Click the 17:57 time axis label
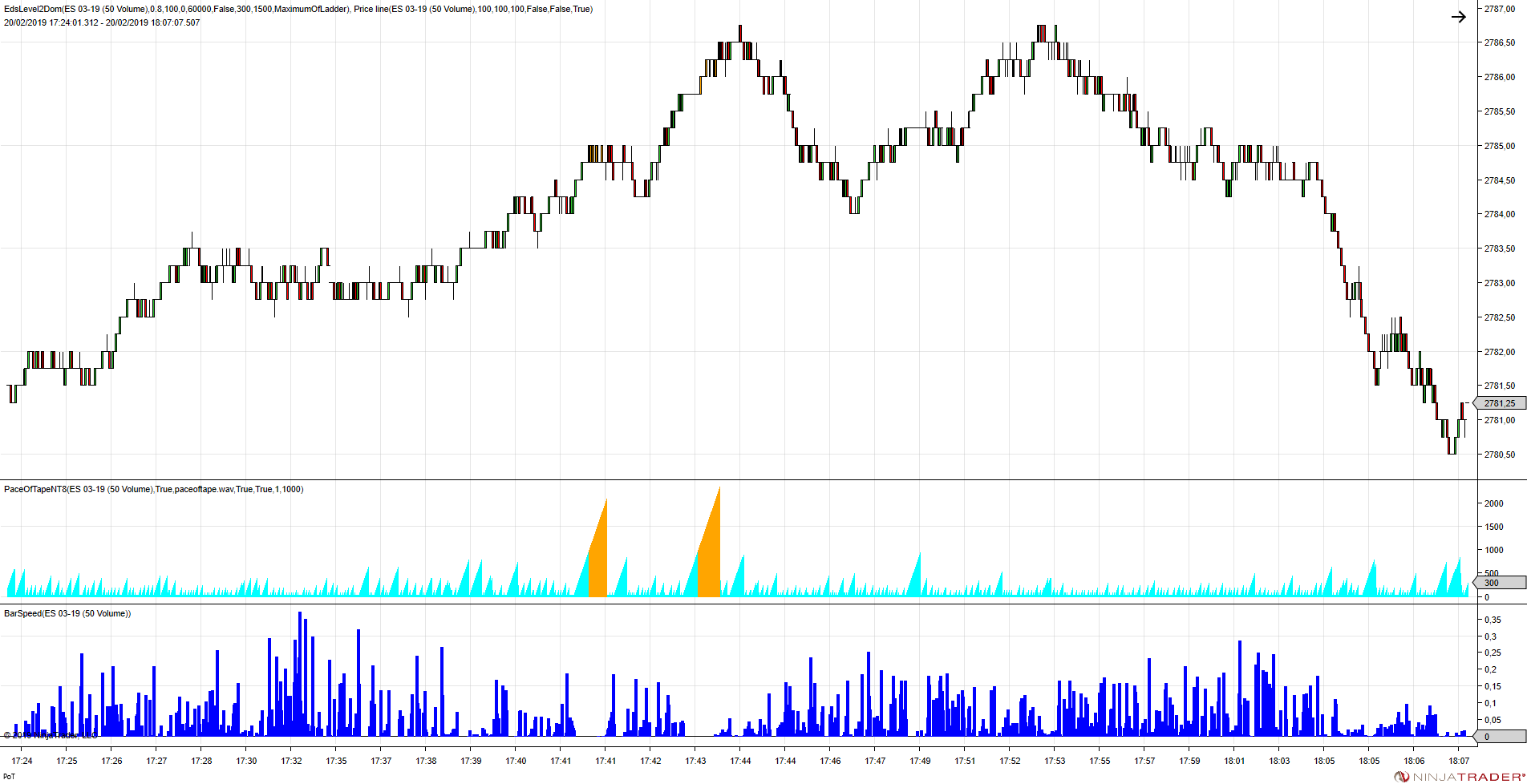The width and height of the screenshot is (1527, 784). [x=1145, y=761]
